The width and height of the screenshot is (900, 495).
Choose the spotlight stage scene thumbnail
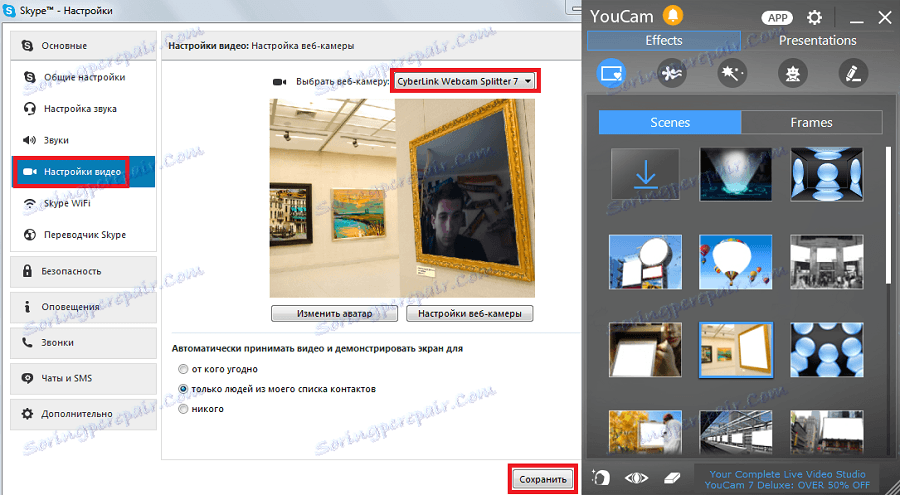tap(736, 174)
